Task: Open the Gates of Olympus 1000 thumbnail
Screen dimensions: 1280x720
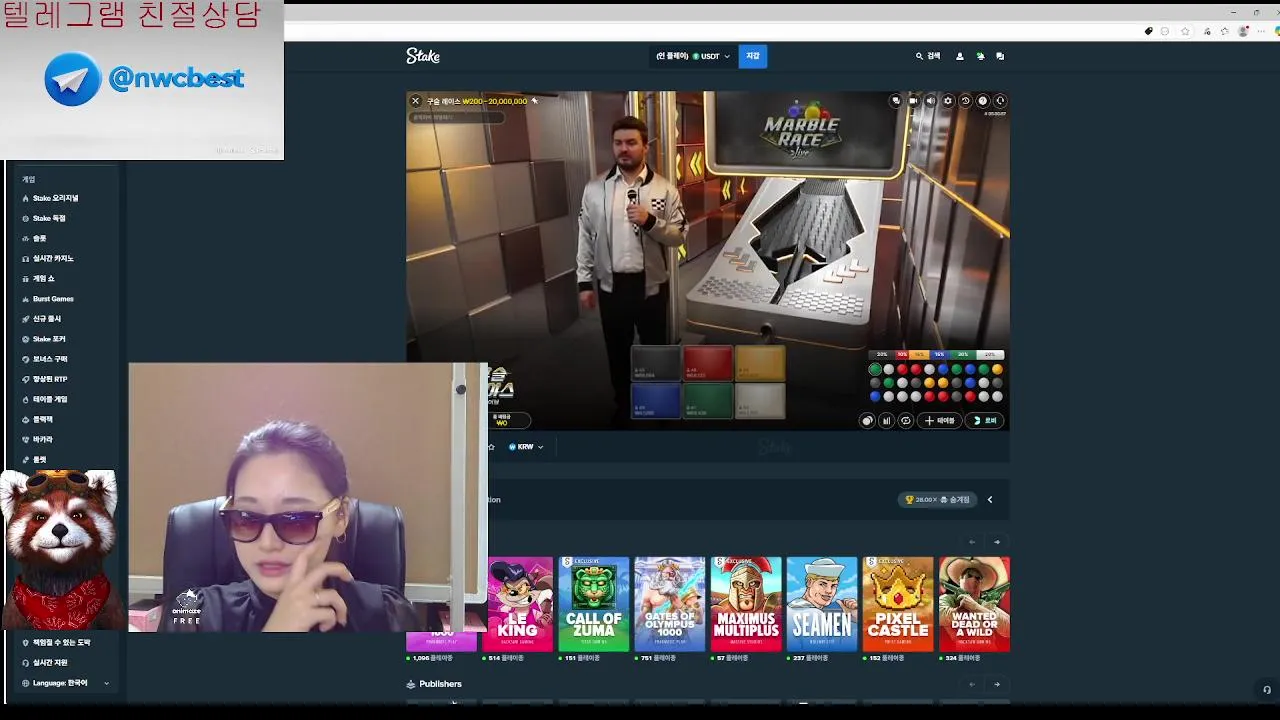Action: [670, 604]
